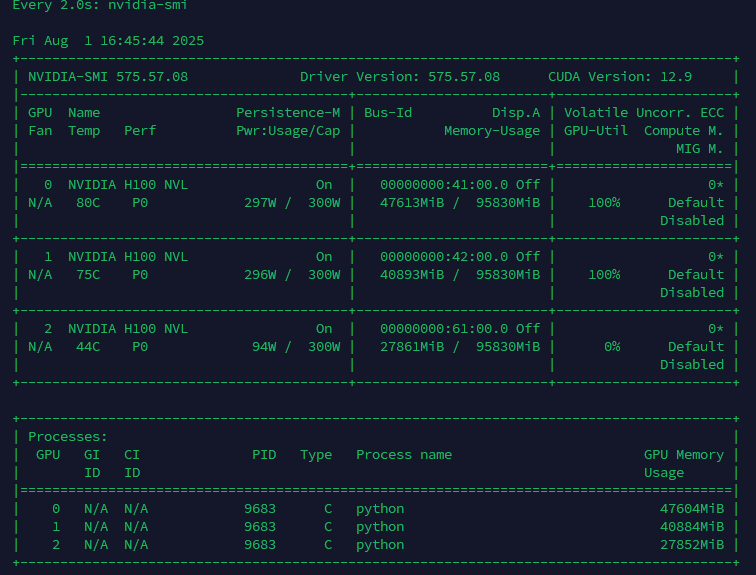Click GPU 2 utilization 0%
This screenshot has width=756, height=575.
pos(612,347)
